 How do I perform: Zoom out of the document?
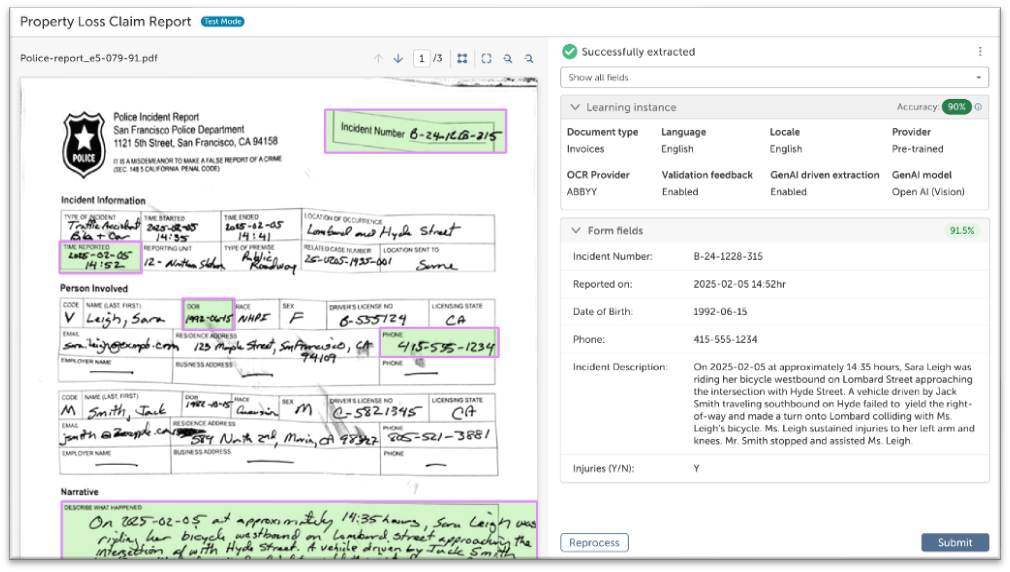[529, 59]
